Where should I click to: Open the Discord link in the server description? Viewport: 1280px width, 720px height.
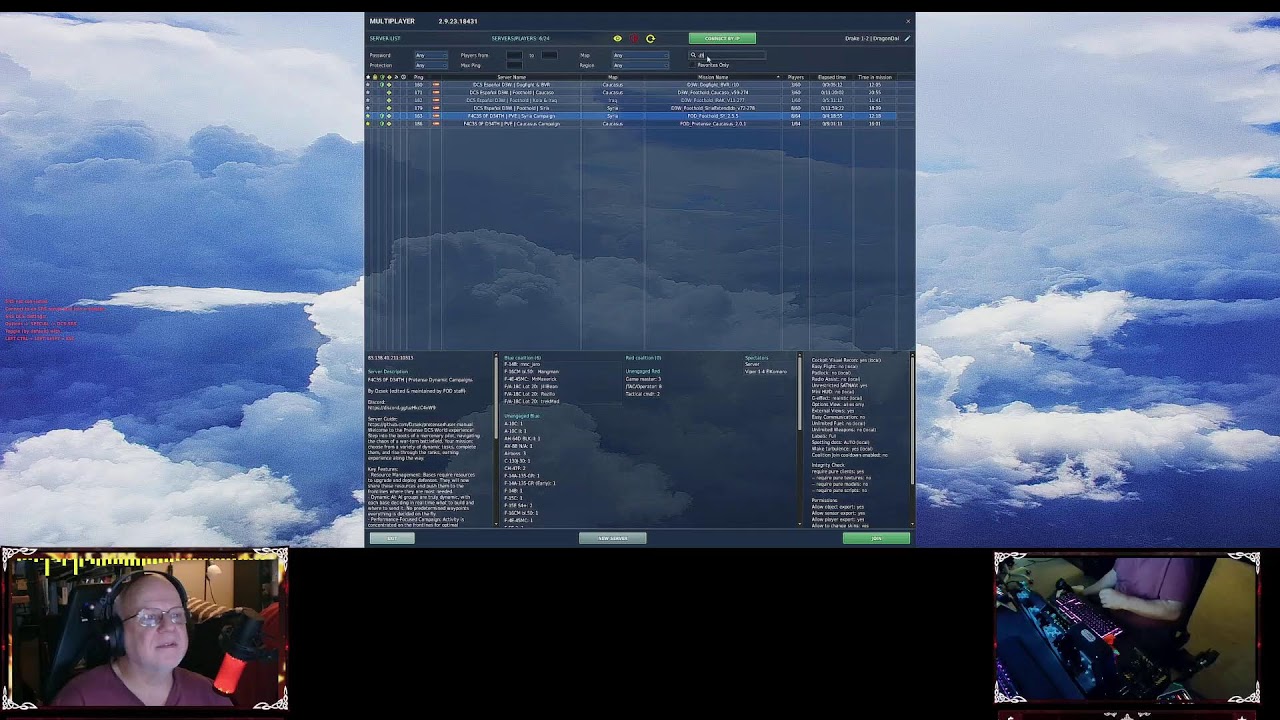point(402,407)
